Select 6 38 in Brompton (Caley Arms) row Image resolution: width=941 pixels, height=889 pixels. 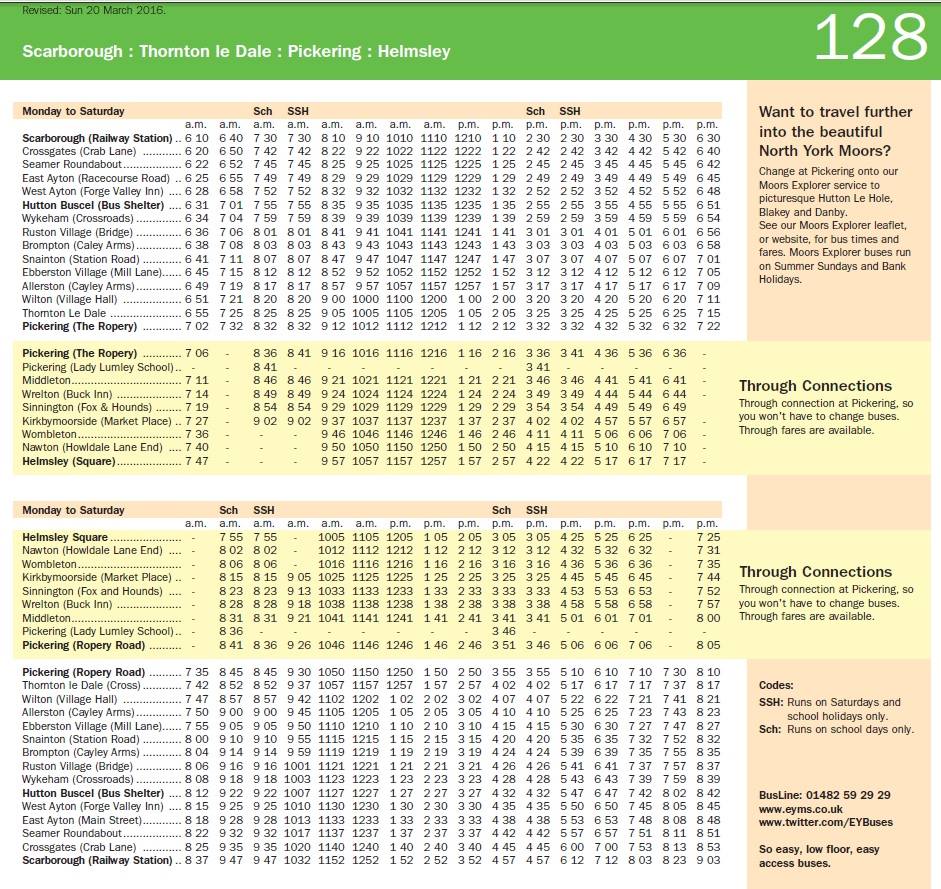197,246
